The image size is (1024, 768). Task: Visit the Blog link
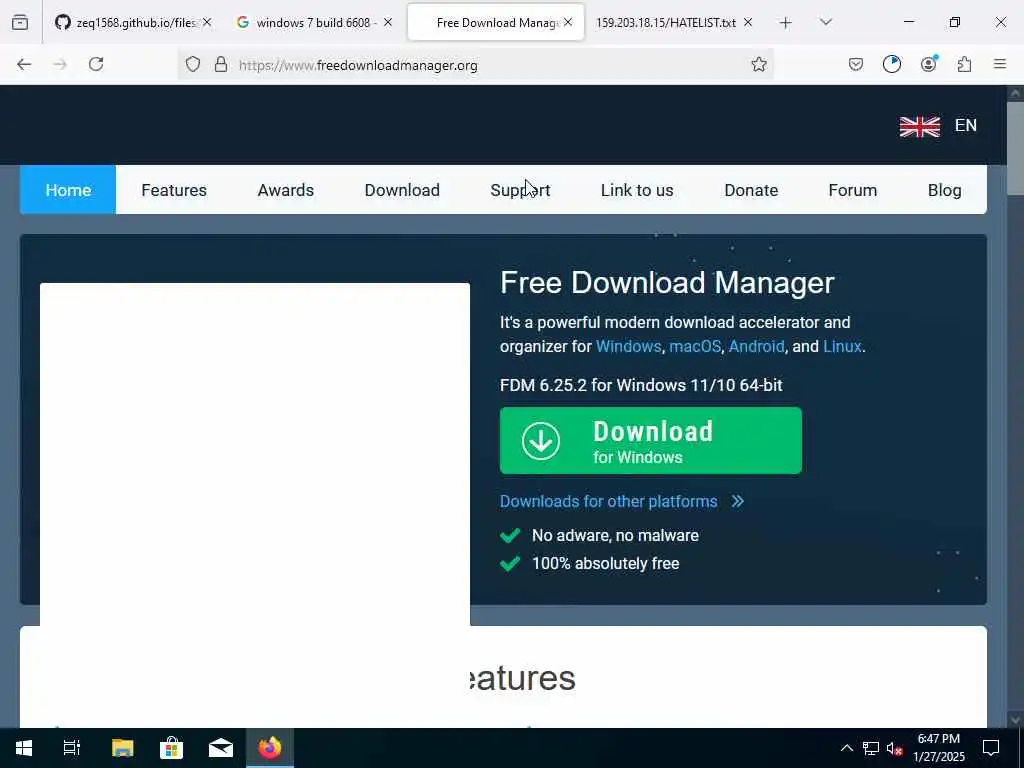(944, 190)
